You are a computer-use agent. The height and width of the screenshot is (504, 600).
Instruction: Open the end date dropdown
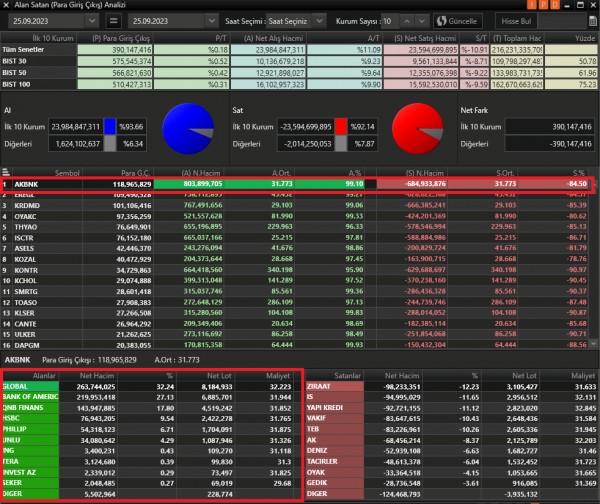coord(212,21)
